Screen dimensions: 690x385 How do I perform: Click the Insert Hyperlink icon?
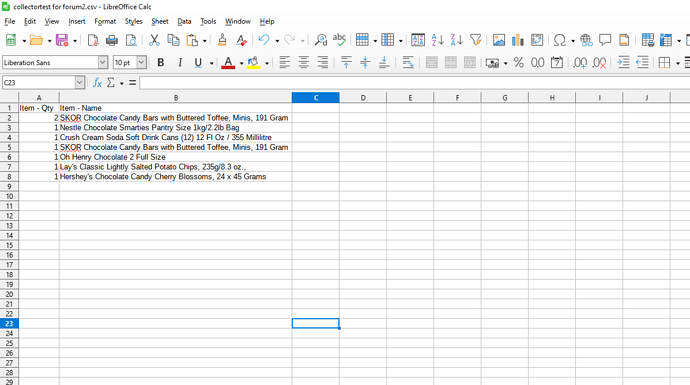586,40
